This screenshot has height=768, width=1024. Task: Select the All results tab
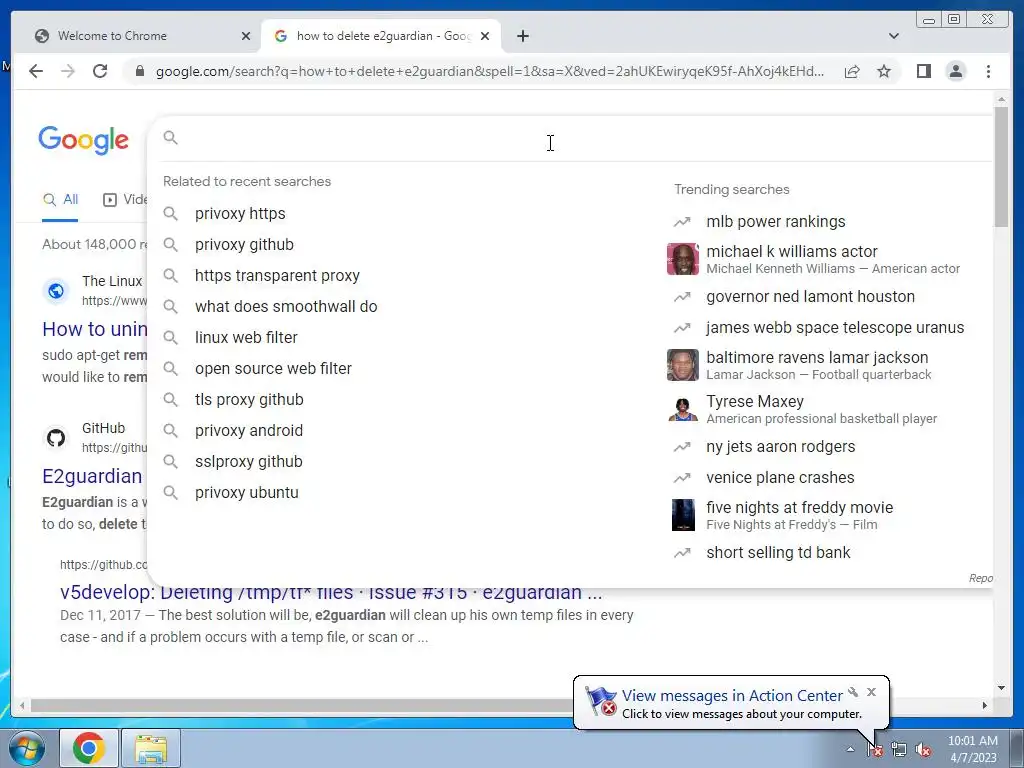(x=60, y=200)
